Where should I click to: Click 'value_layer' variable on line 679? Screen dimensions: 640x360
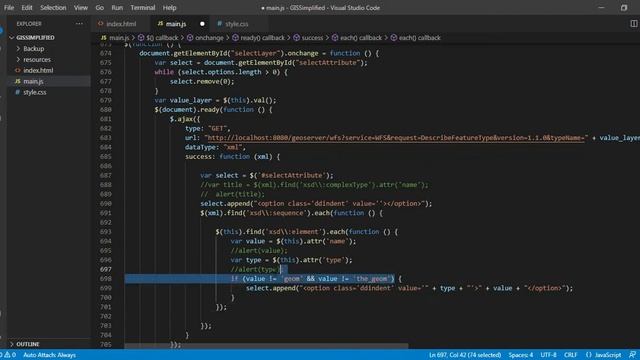coord(191,100)
